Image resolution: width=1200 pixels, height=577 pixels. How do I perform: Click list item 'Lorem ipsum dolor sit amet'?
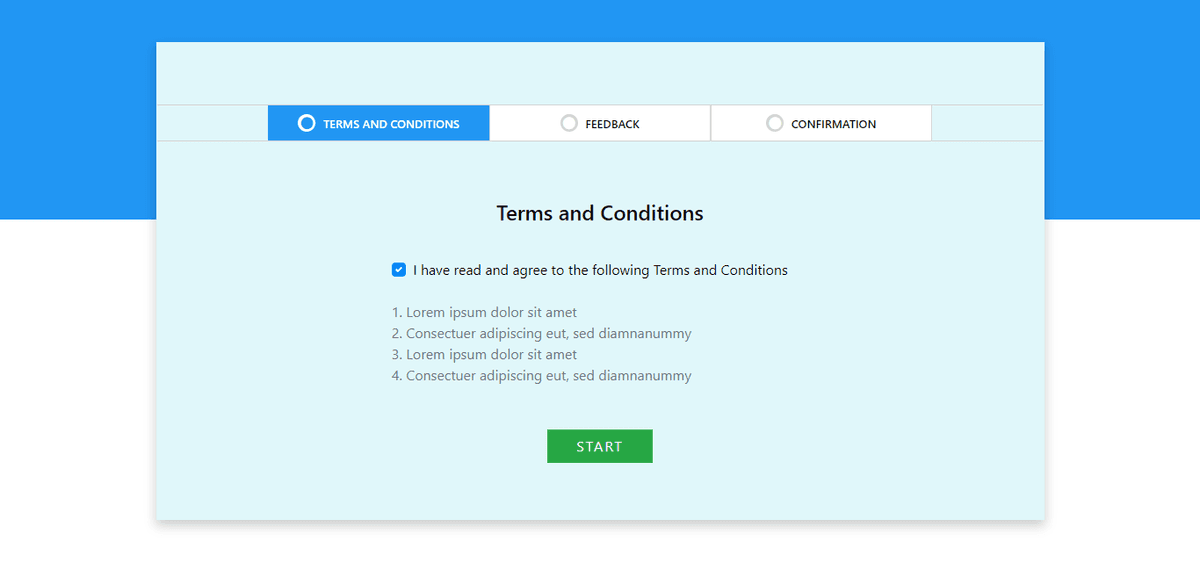coord(485,312)
